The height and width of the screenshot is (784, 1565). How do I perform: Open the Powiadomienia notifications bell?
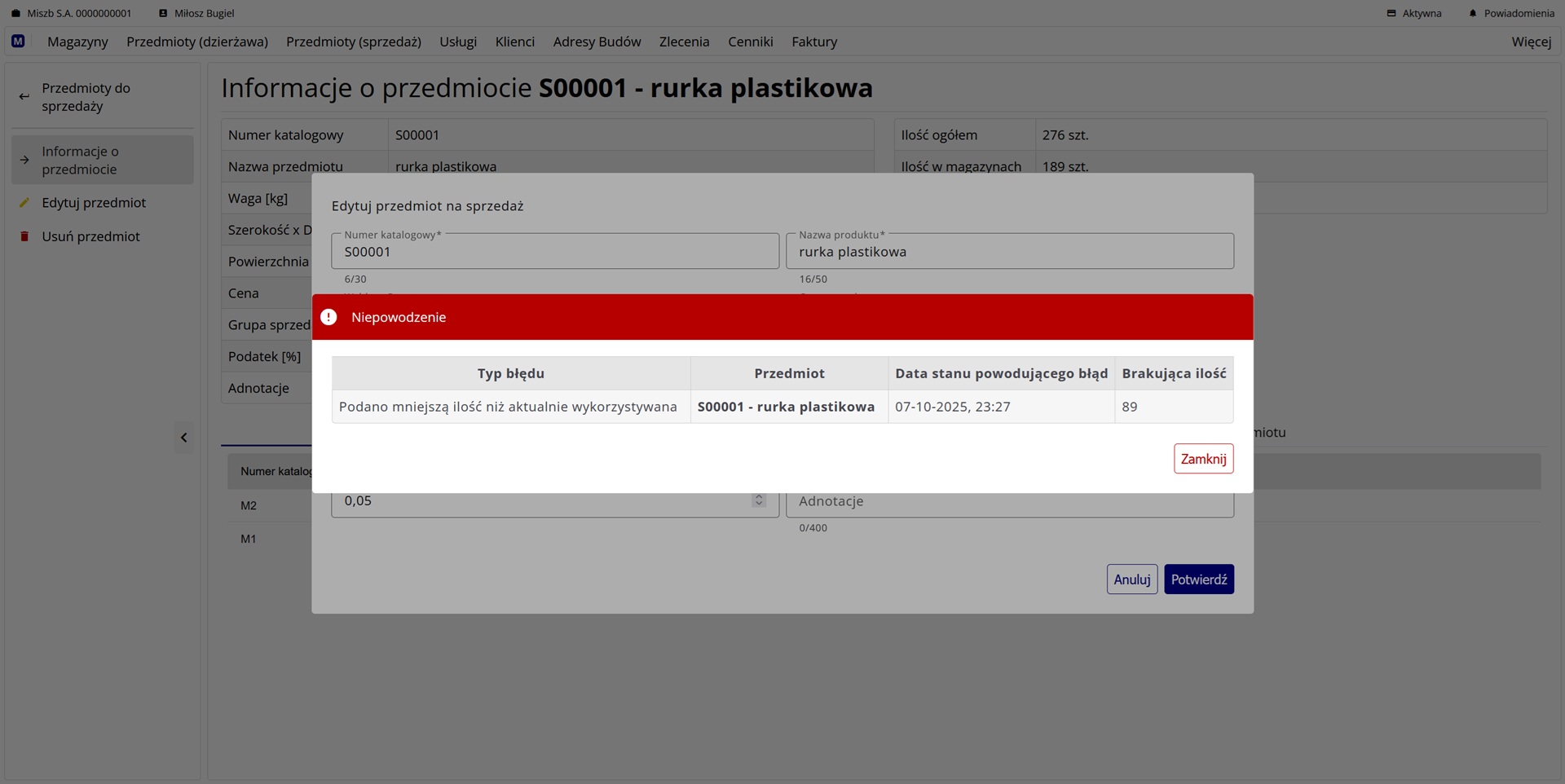point(1473,13)
